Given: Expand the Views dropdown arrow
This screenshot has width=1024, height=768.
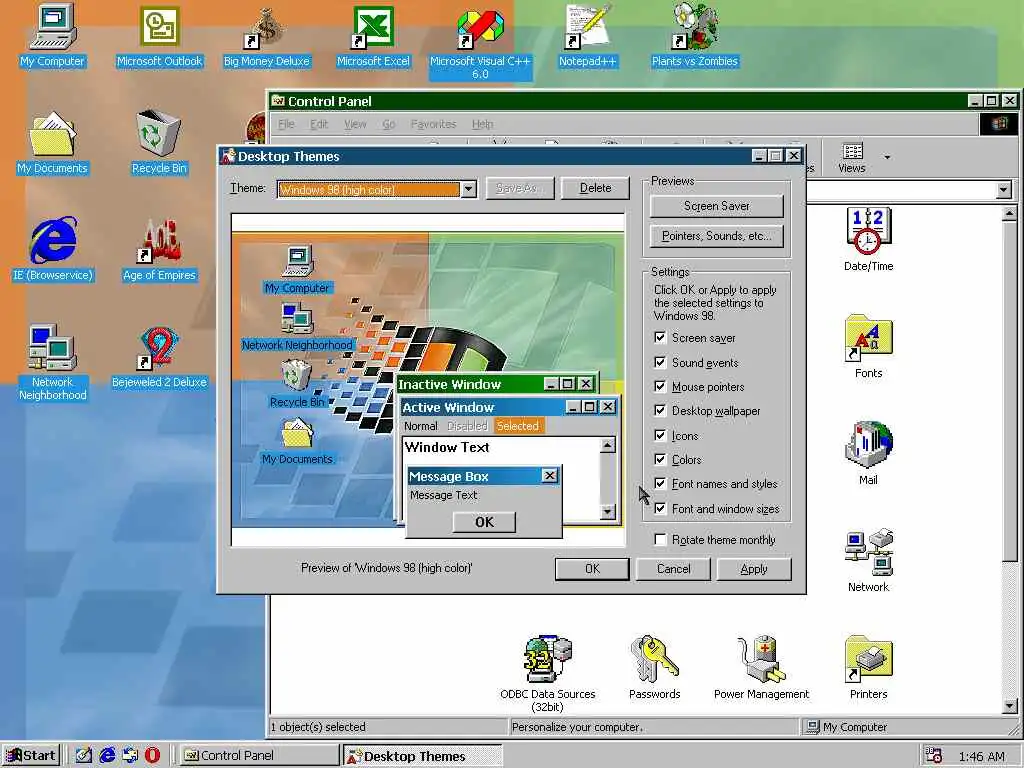Looking at the screenshot, I should (887, 157).
